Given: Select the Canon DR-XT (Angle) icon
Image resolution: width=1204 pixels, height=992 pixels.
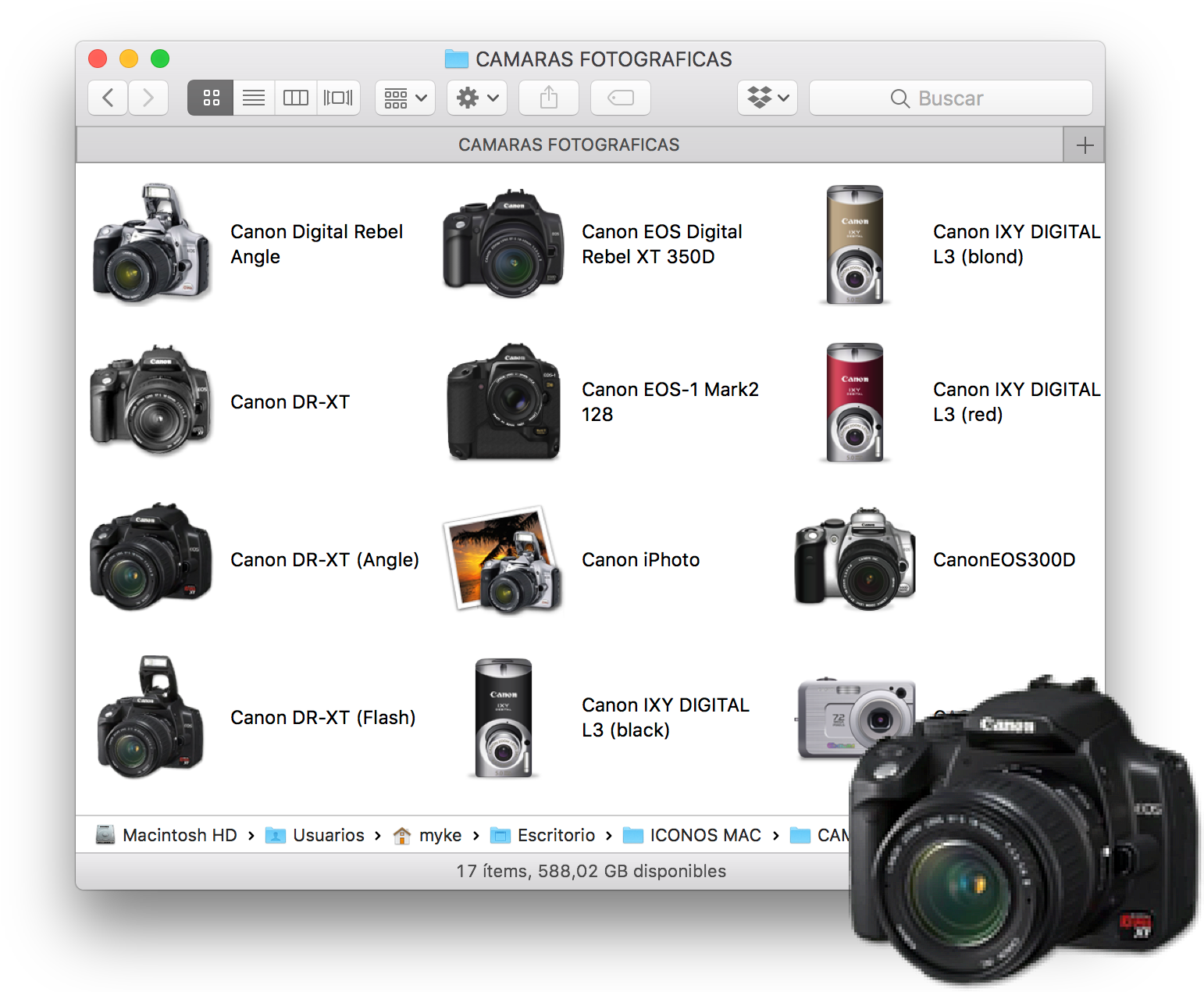Looking at the screenshot, I should (x=151, y=557).
